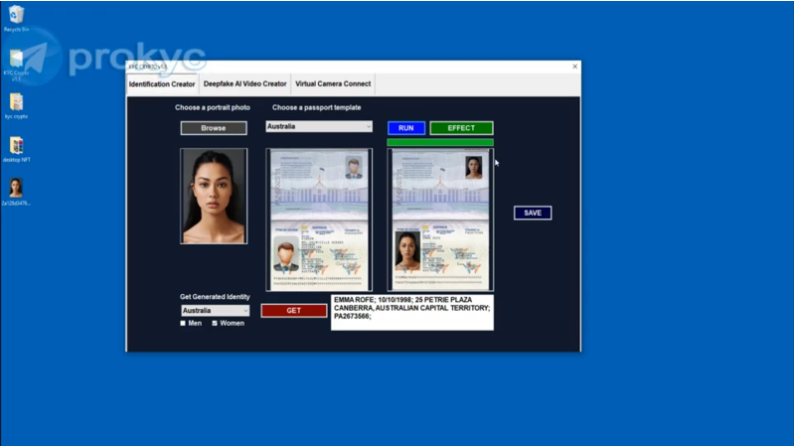
Task: Click inside the generated identity text box
Action: coord(412,313)
